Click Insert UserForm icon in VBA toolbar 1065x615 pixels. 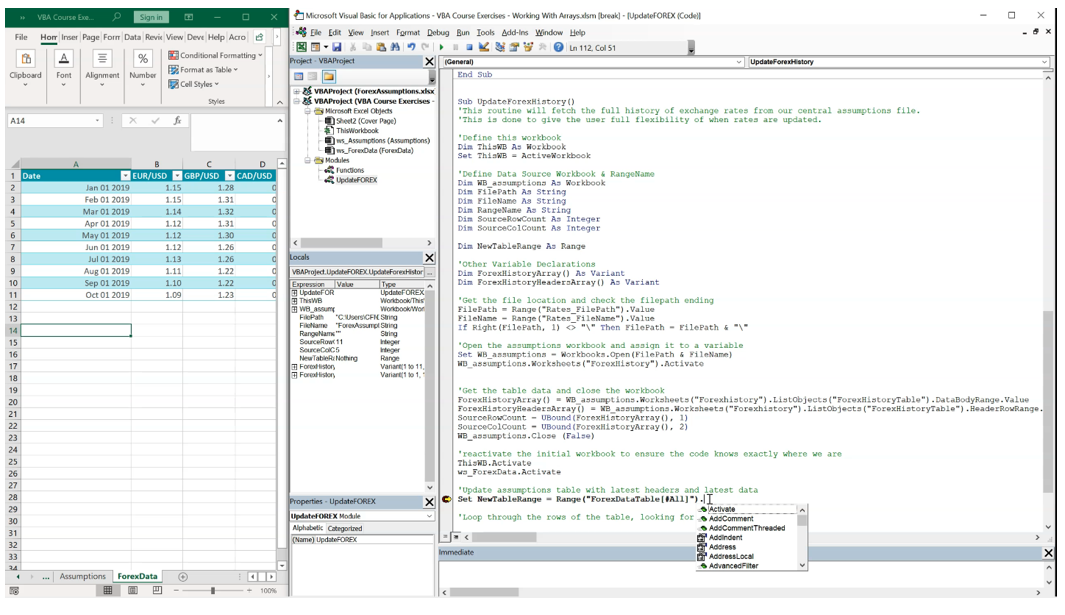tap(315, 48)
